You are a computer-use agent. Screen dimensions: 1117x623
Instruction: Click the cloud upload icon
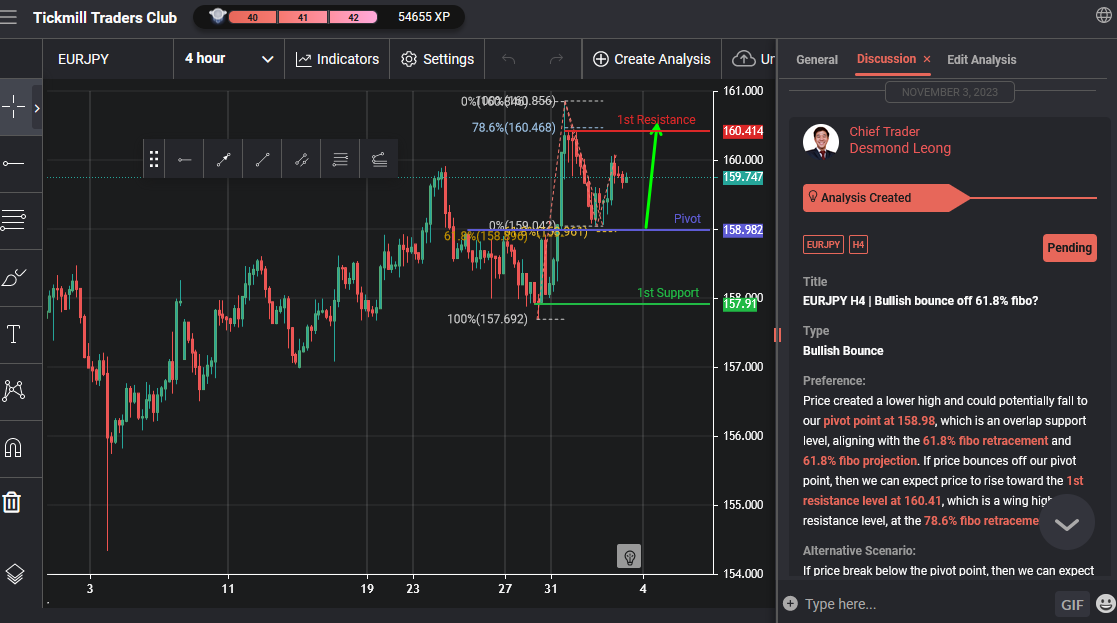click(743, 58)
